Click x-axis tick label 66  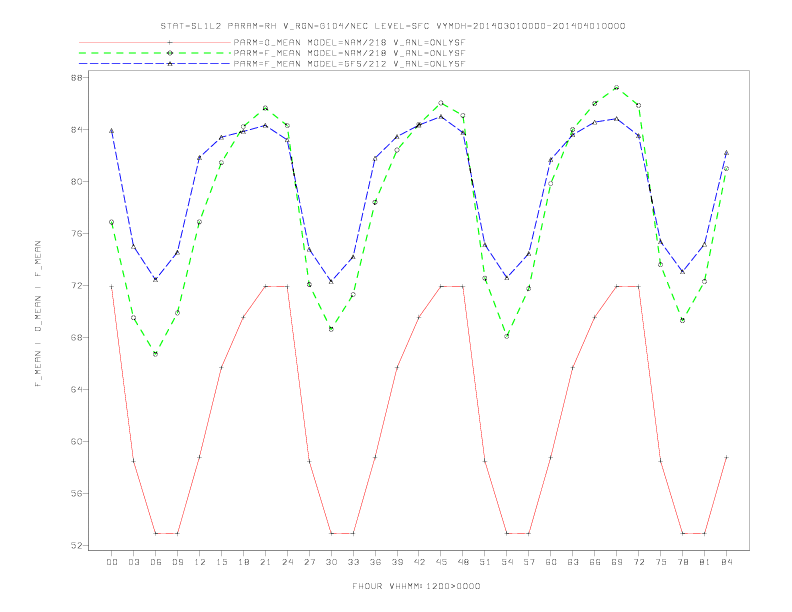(595, 562)
